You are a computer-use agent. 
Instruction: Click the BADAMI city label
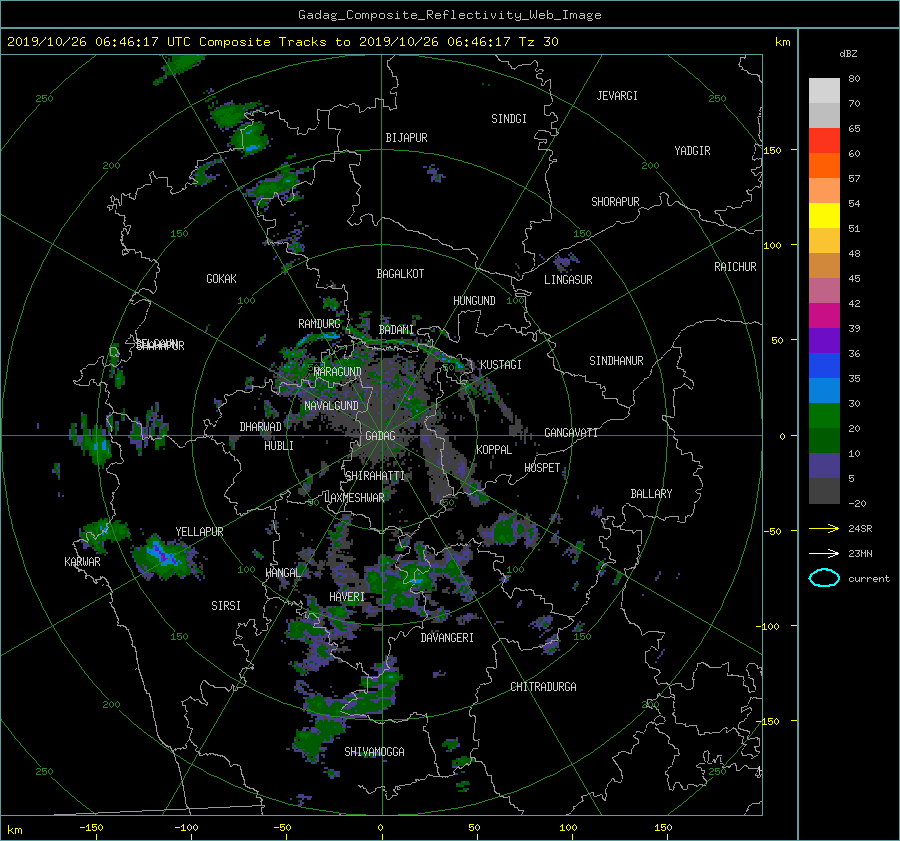(396, 330)
